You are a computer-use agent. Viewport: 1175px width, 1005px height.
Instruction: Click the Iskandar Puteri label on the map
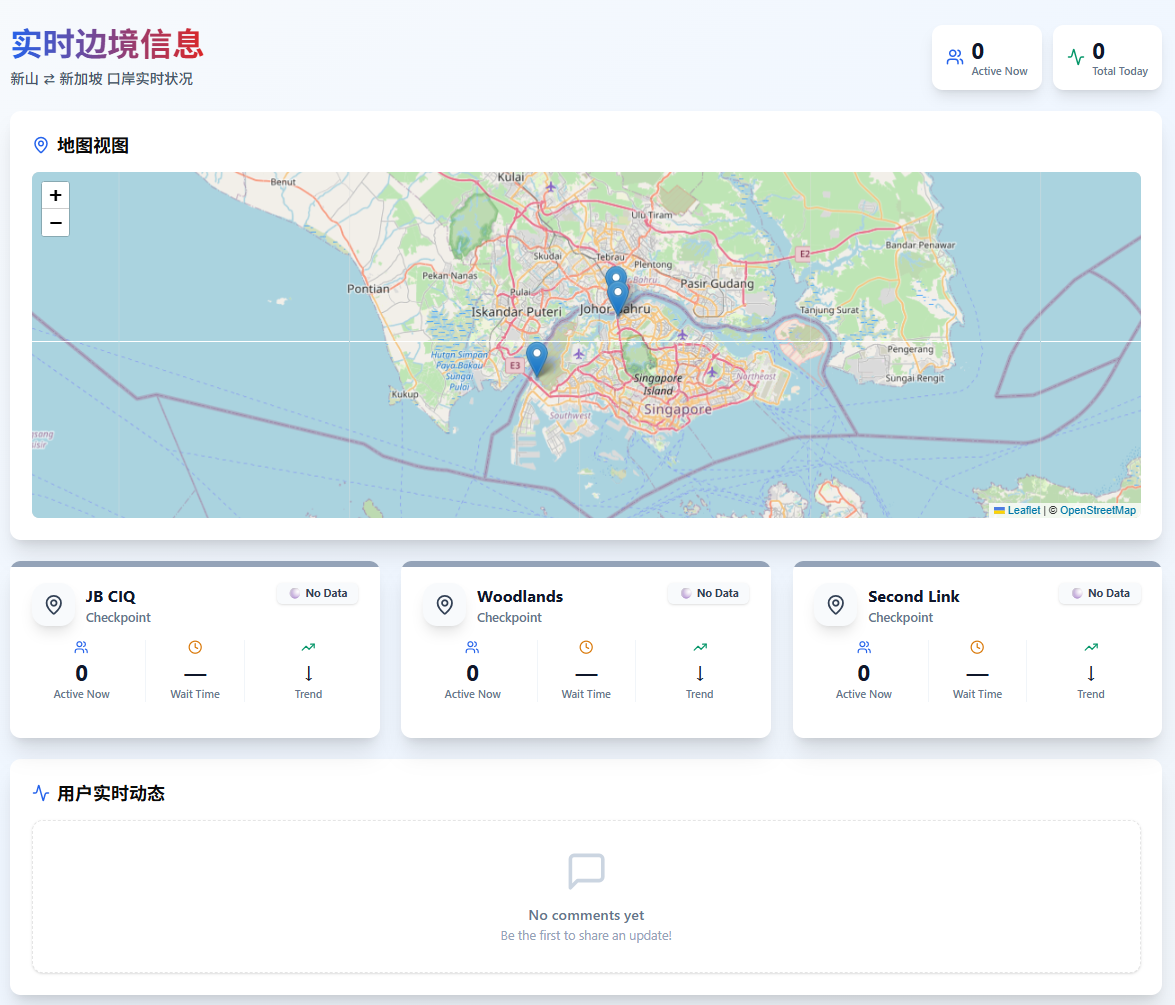[x=516, y=312]
